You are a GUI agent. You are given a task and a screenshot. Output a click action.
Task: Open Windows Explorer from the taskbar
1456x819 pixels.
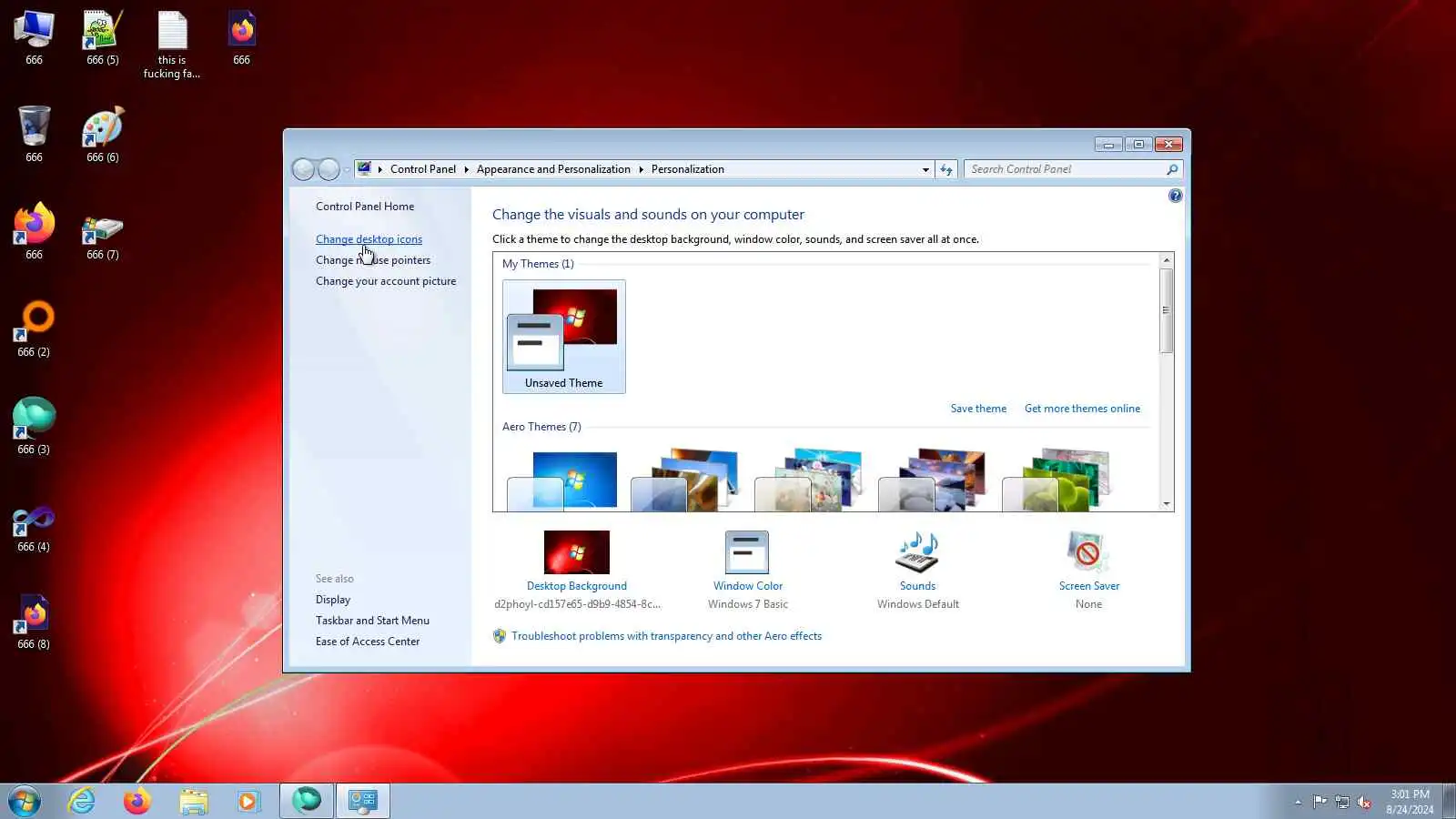[x=193, y=801]
